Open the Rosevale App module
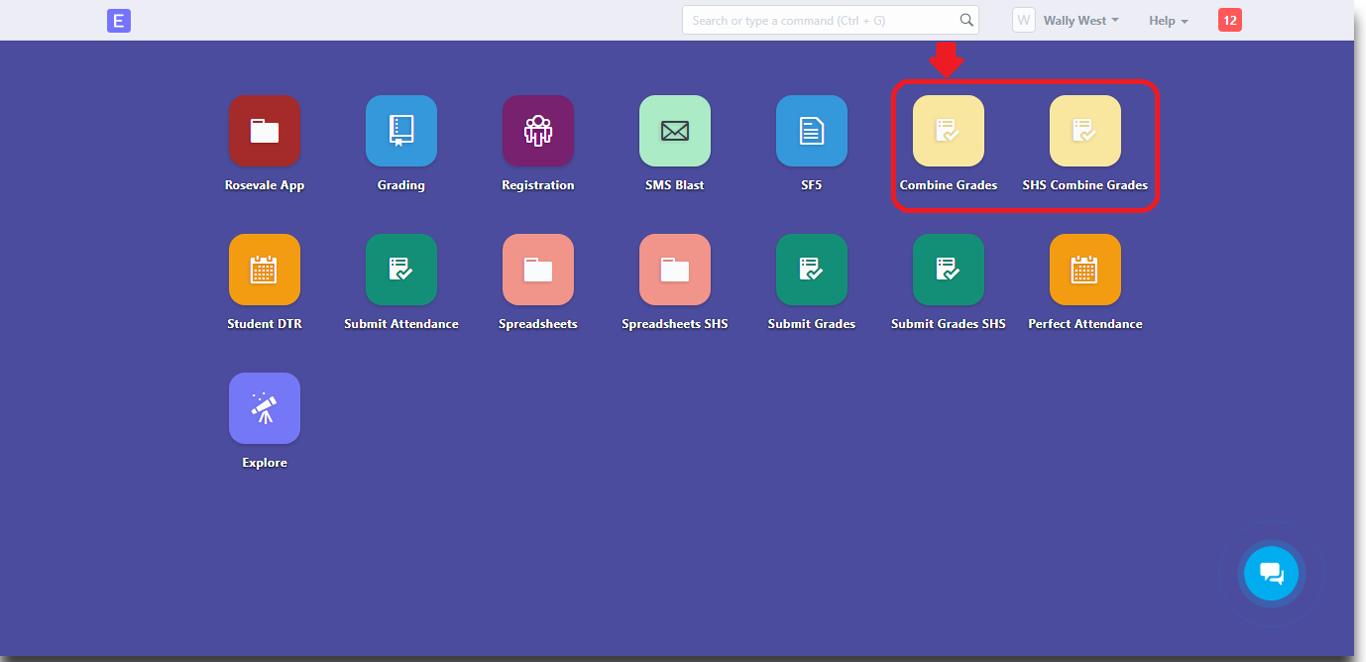The image size is (1366, 662). pos(264,131)
